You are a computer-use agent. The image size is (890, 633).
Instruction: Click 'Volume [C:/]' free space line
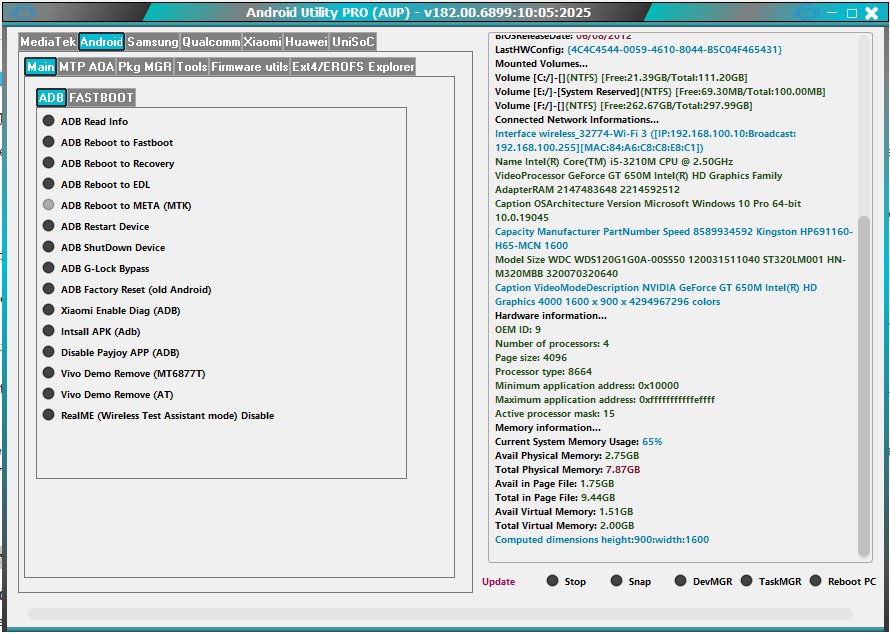(x=621, y=77)
